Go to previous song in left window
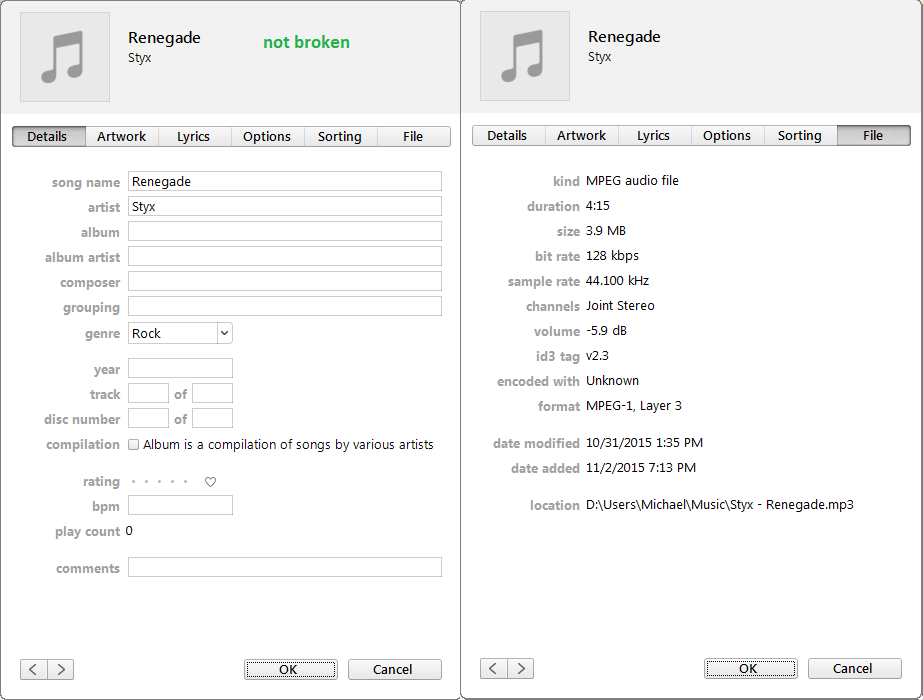This screenshot has height=700, width=923. point(34,669)
